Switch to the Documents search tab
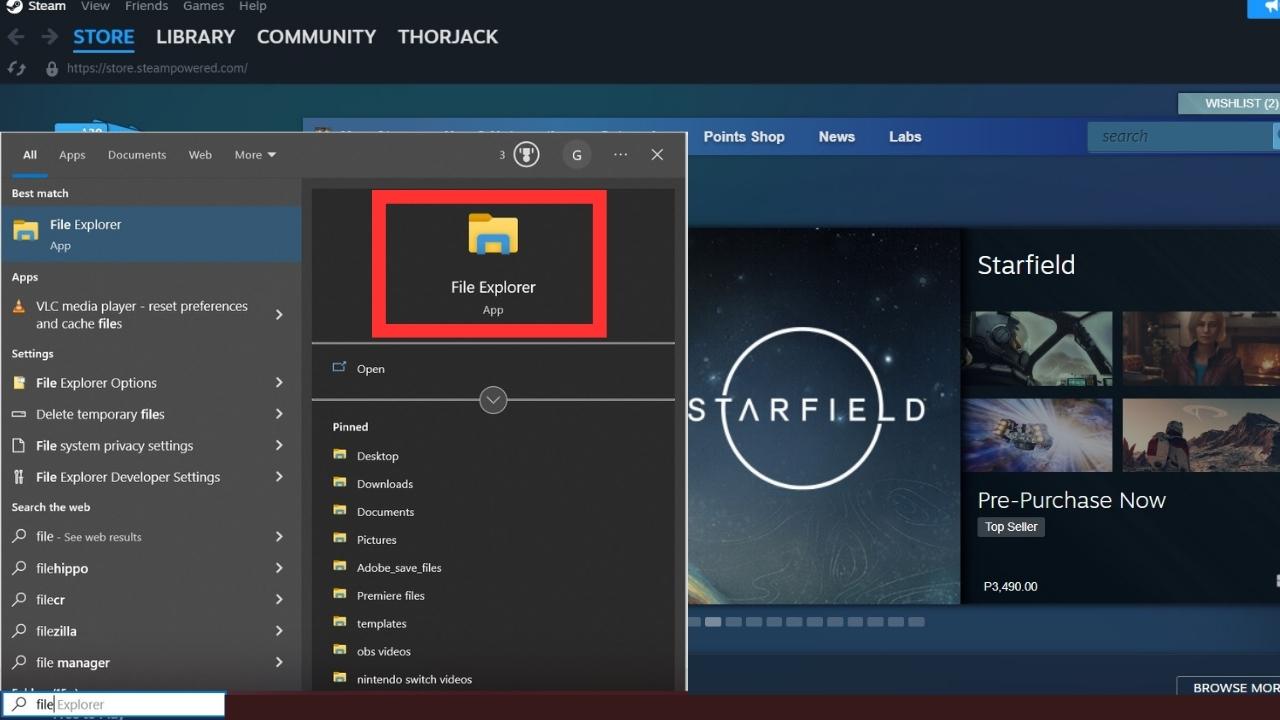This screenshot has width=1280, height=720. click(x=136, y=154)
